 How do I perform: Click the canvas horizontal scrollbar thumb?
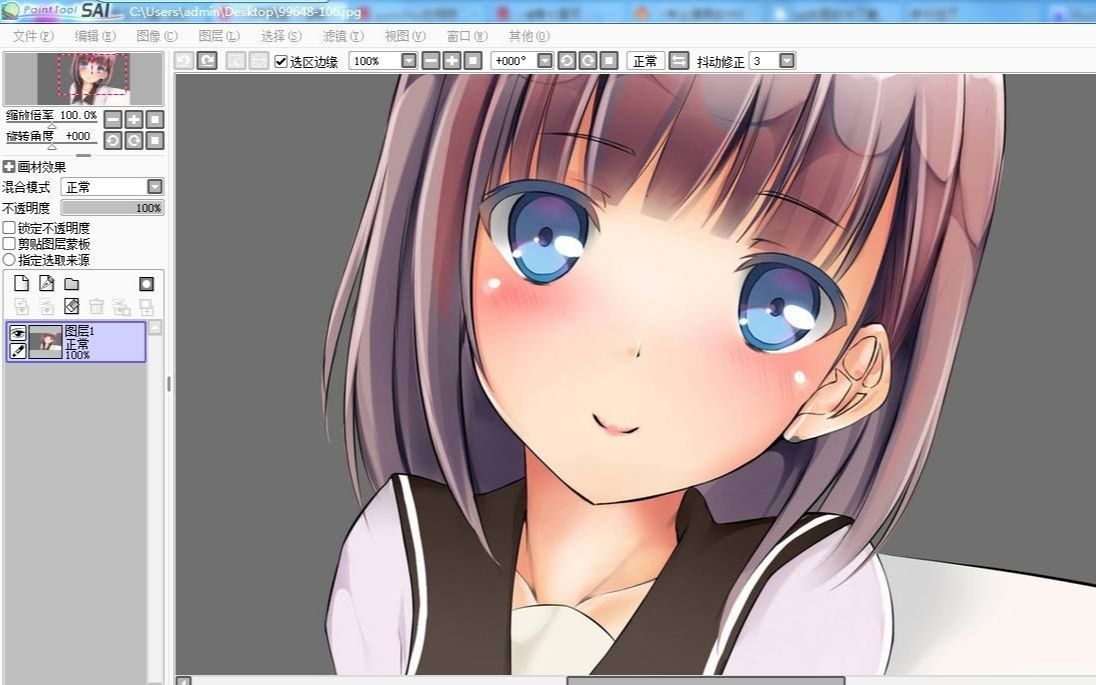[705, 680]
